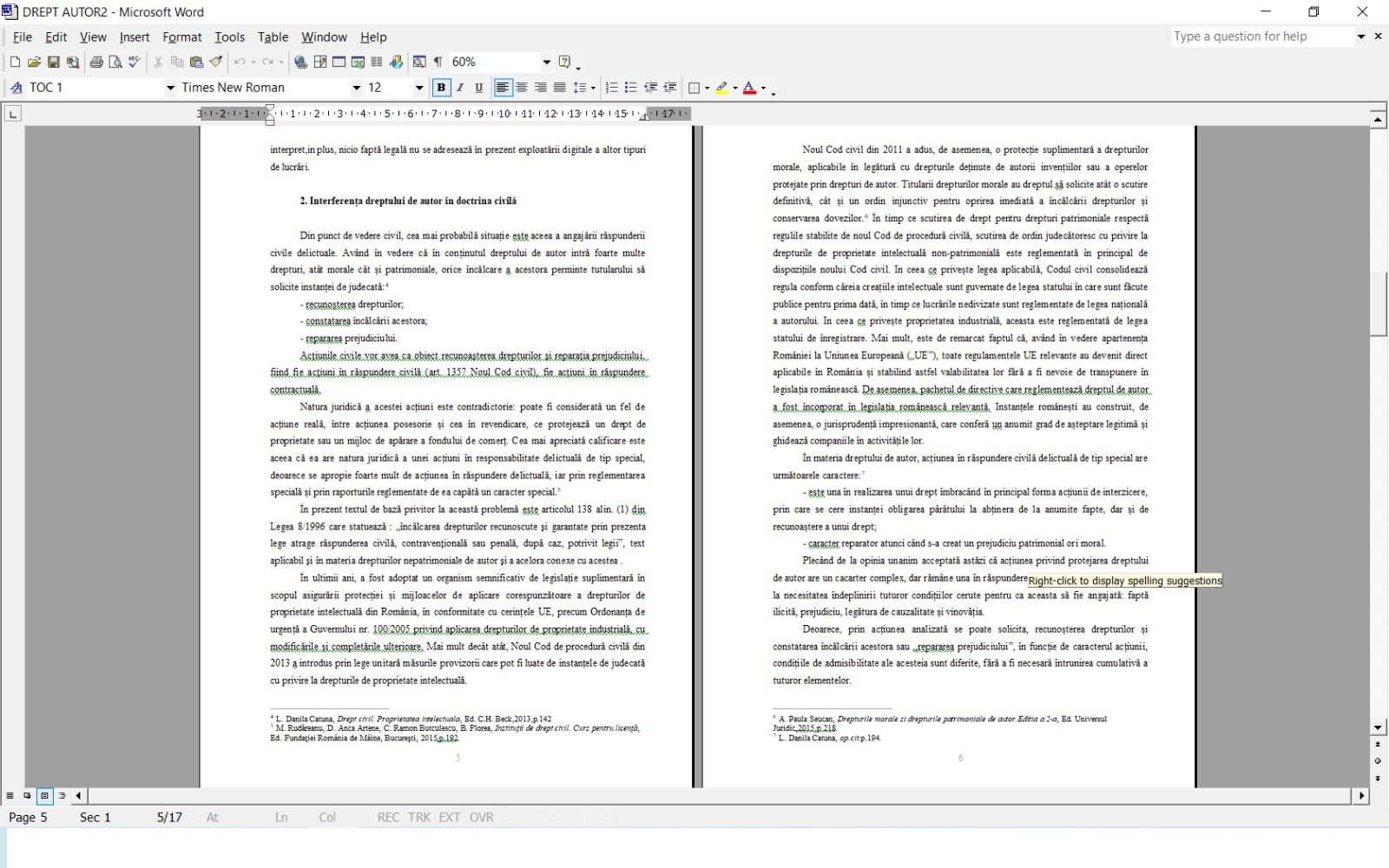
Task: Toggle Show/Hide paragraph marks
Action: [x=438, y=62]
